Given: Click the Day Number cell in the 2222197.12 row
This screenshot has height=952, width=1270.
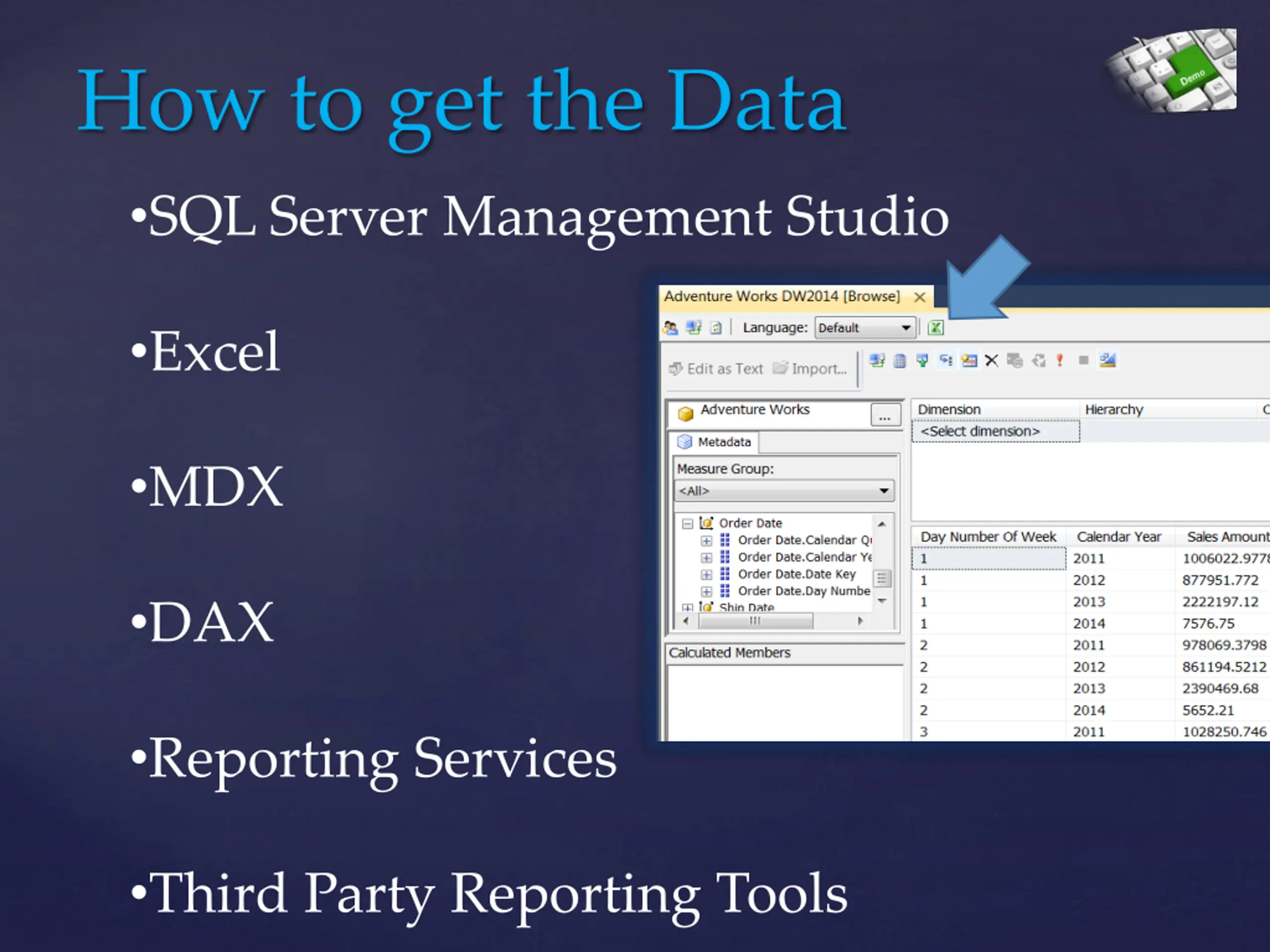Looking at the screenshot, I should [989, 602].
